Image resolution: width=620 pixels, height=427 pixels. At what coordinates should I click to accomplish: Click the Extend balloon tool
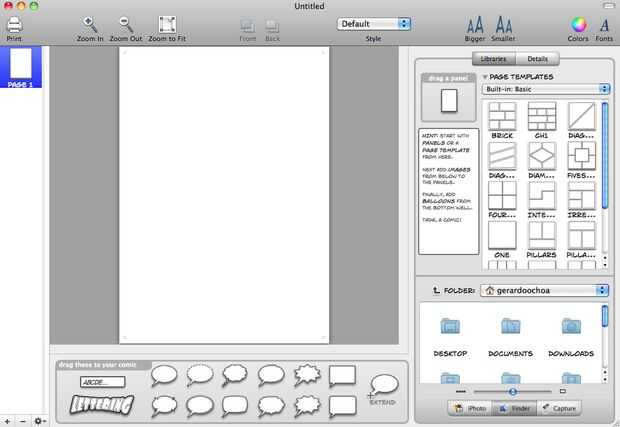point(383,389)
